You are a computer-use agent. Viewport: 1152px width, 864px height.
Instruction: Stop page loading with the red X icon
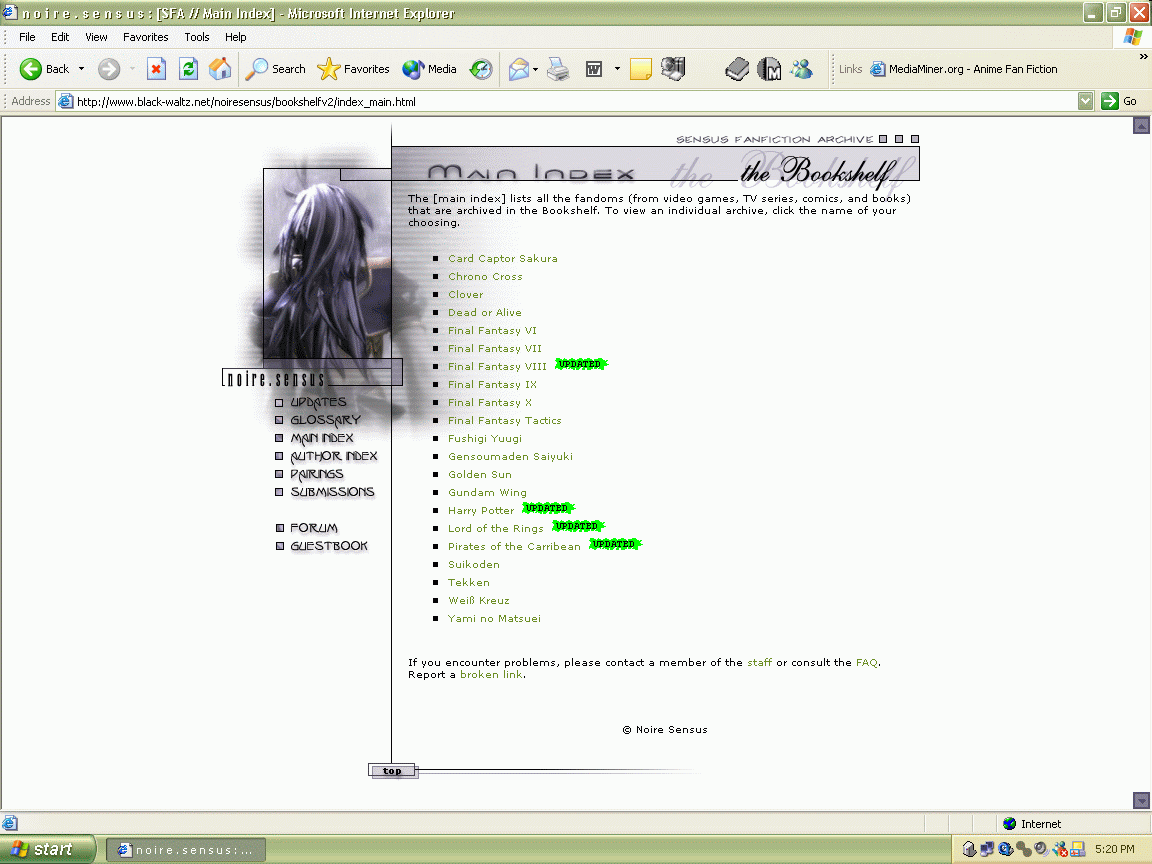(156, 69)
